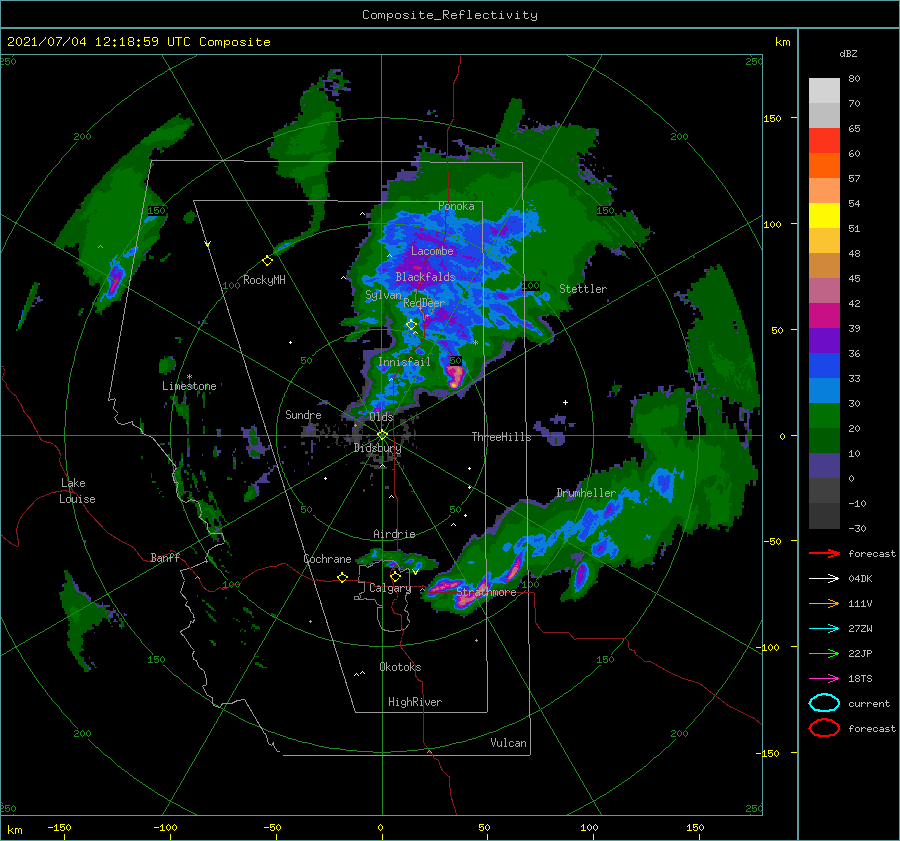Click the Stettler town label

(583, 289)
